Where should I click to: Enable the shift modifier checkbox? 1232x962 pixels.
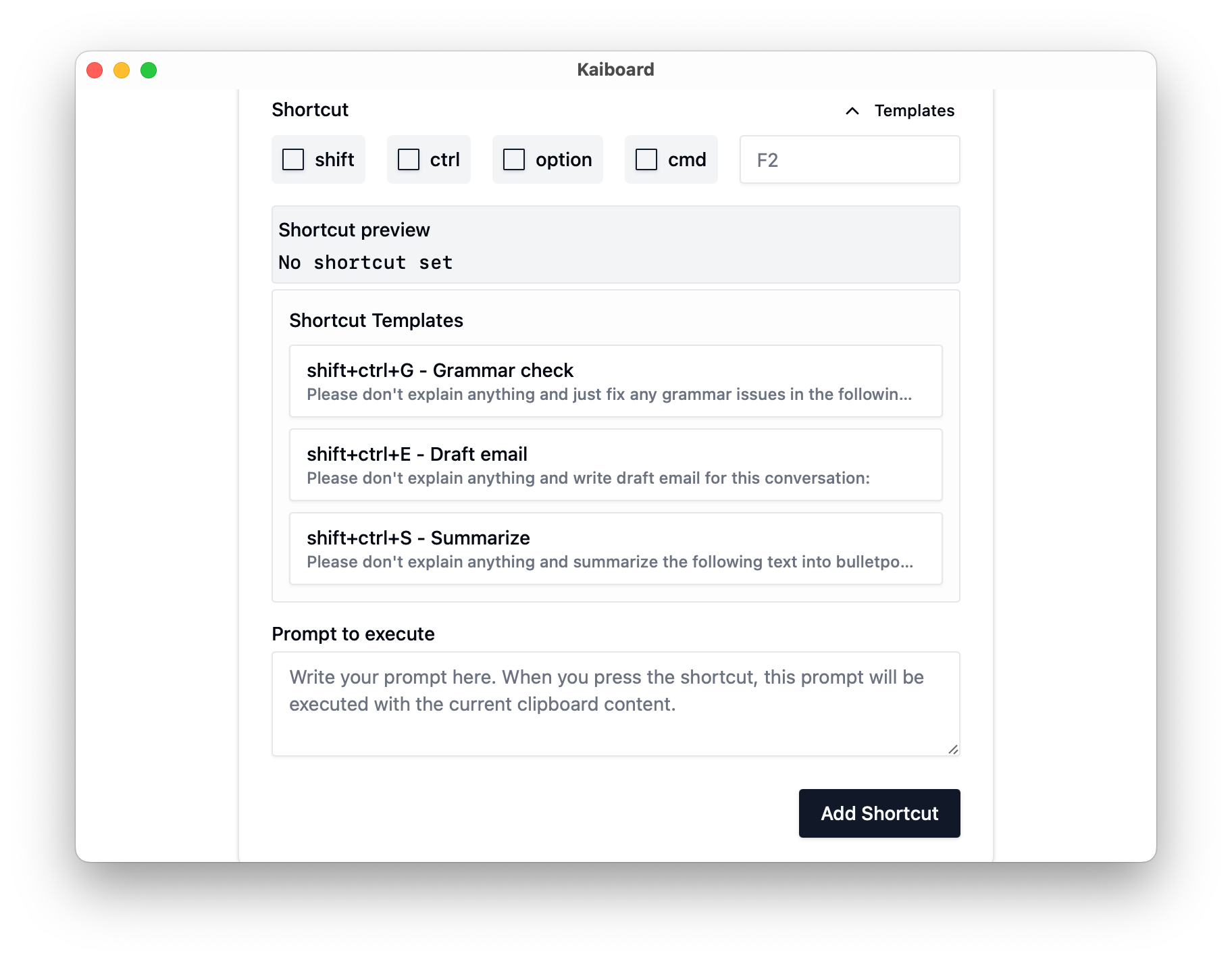[293, 159]
